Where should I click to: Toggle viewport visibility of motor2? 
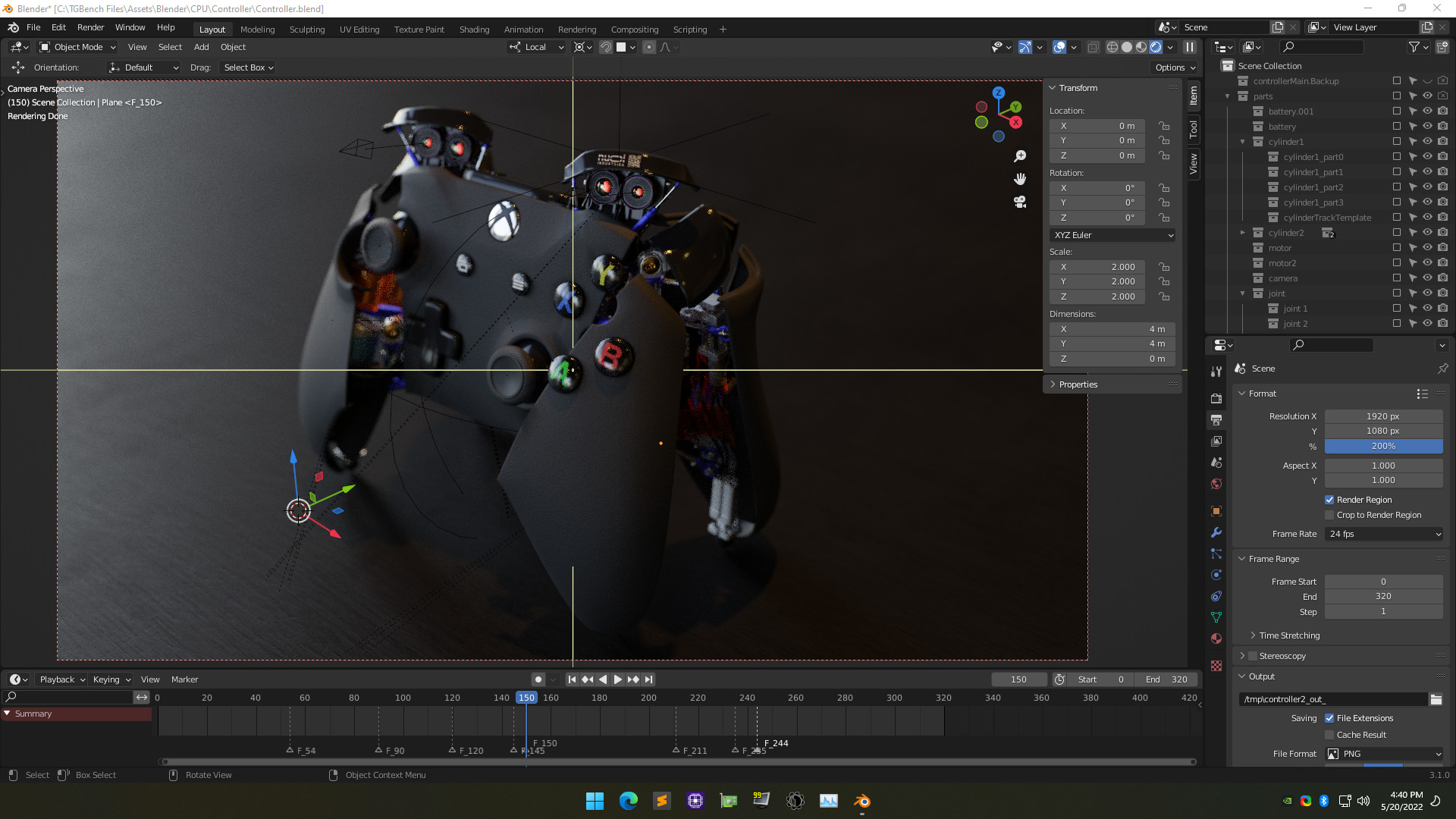coord(1427,263)
